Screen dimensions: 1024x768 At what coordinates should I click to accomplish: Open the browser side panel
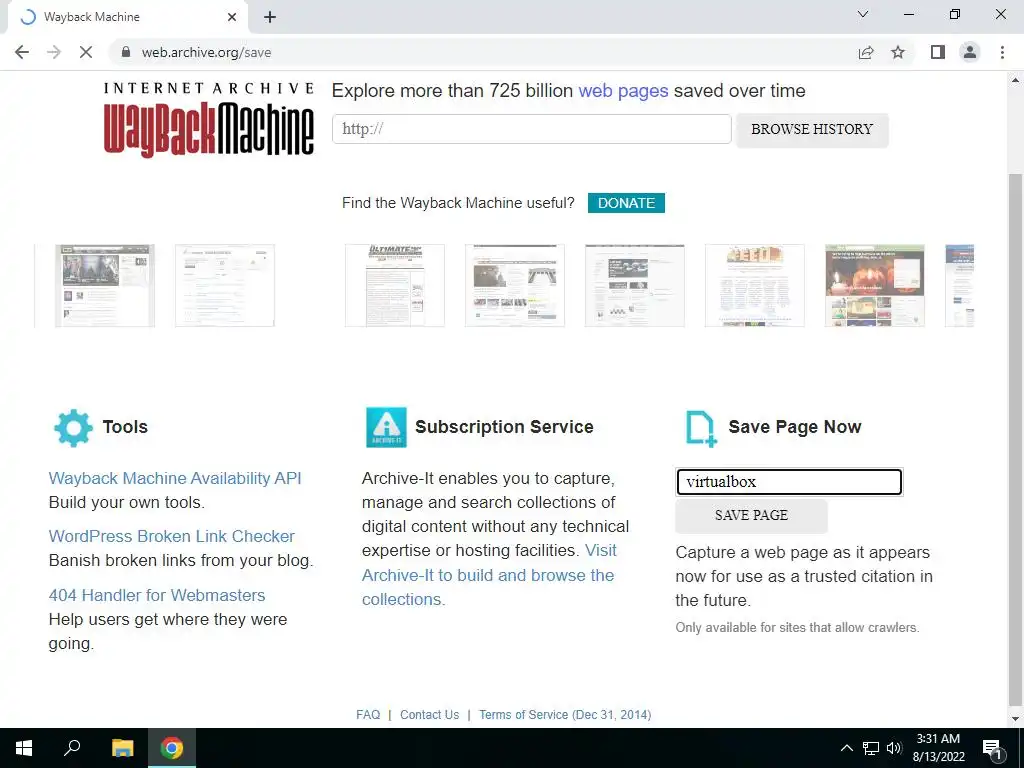938,52
